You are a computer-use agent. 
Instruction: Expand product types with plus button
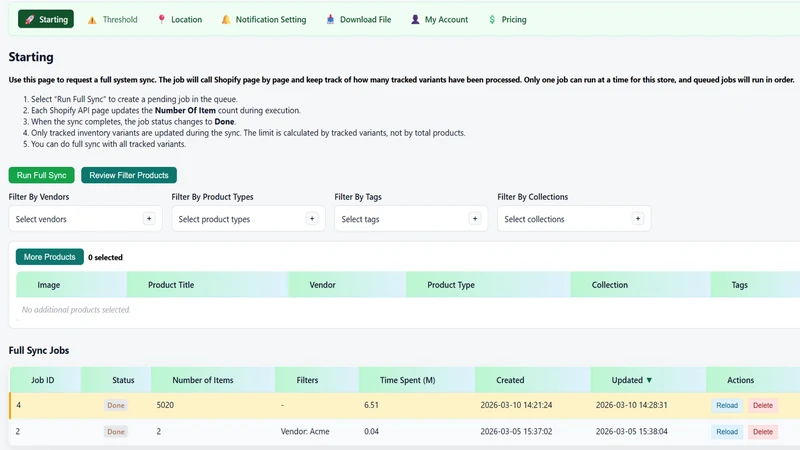click(312, 219)
